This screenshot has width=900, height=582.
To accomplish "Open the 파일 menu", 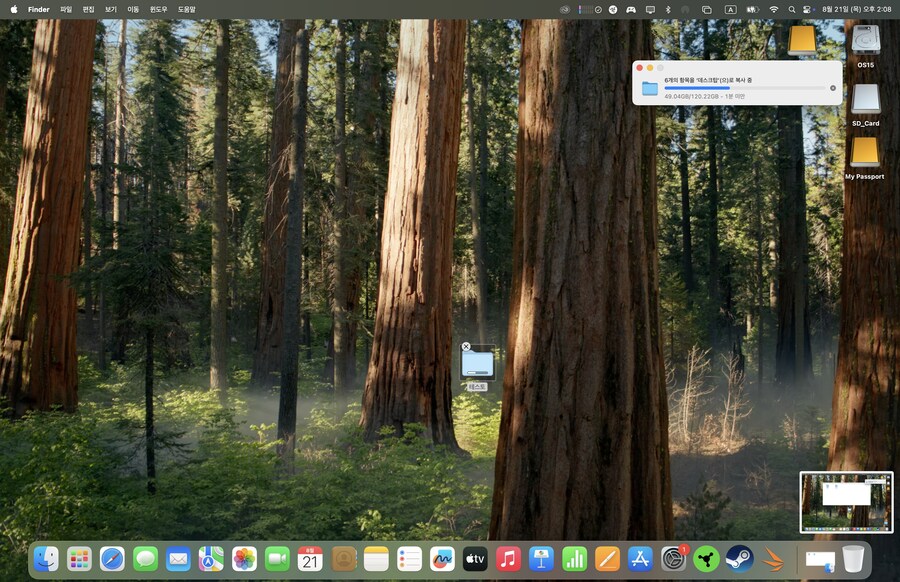I will pyautogui.click(x=66, y=9).
